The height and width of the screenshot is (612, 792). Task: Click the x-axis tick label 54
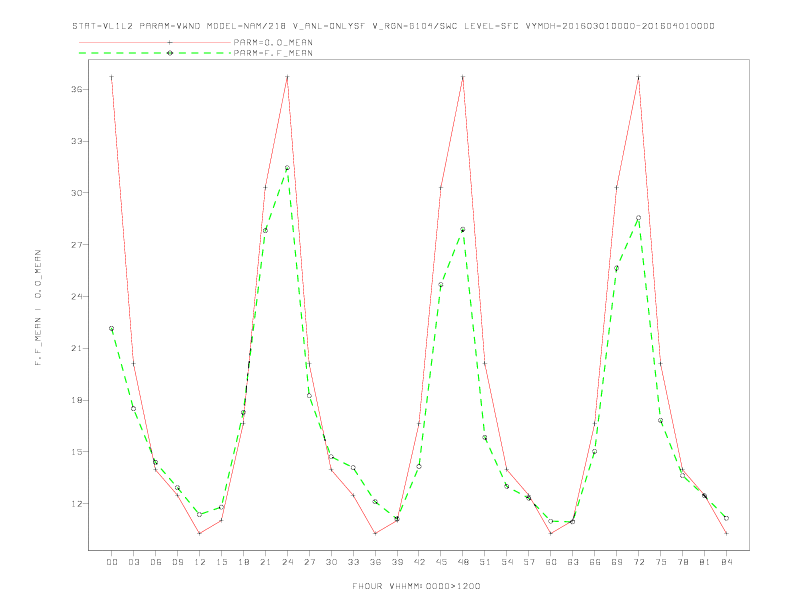pyautogui.click(x=507, y=562)
